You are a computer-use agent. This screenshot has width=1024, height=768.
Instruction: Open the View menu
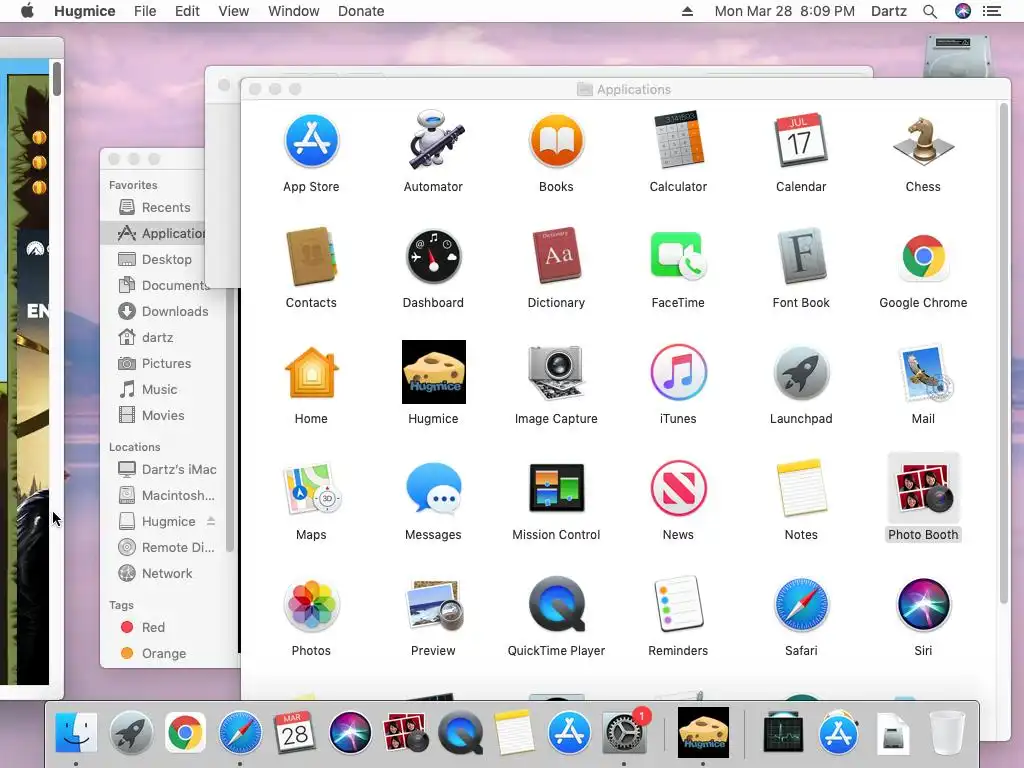(x=234, y=11)
